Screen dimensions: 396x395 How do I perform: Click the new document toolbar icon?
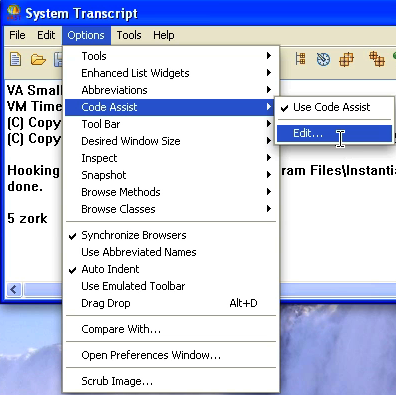click(15, 59)
